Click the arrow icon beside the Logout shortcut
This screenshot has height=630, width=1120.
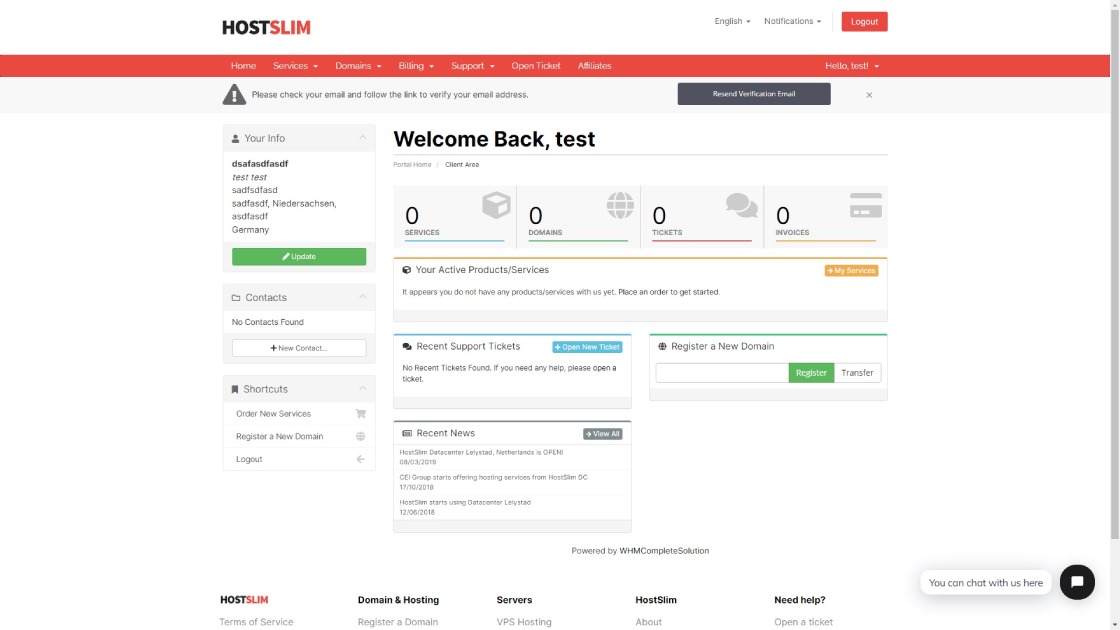click(x=360, y=459)
